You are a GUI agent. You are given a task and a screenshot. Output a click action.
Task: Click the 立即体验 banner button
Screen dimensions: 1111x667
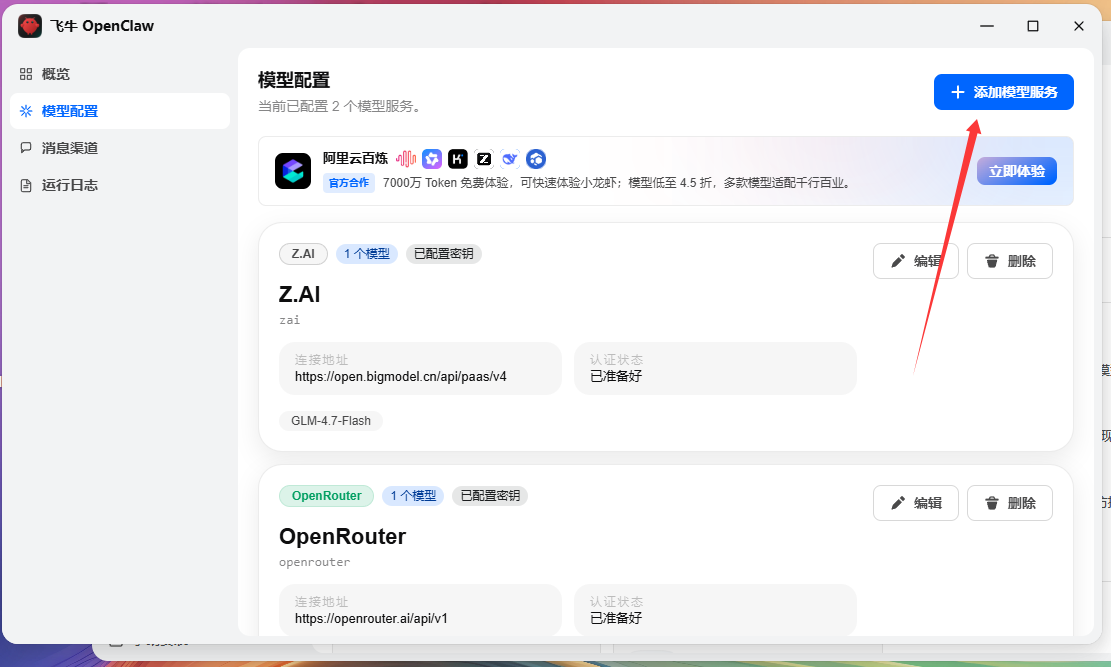pyautogui.click(x=1017, y=171)
